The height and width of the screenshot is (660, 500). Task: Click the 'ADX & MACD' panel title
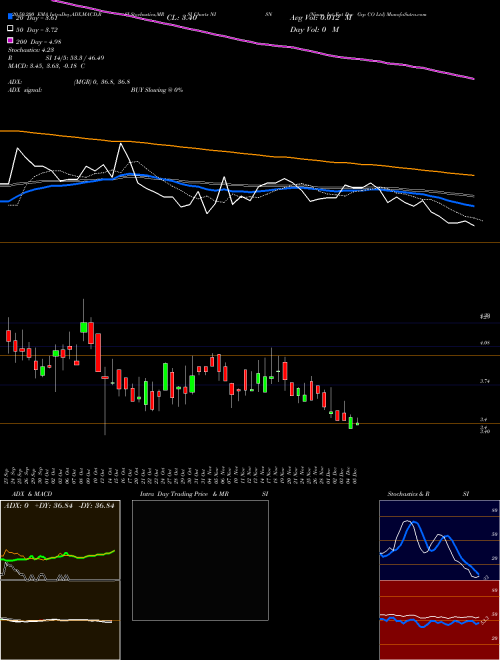(x=32, y=494)
